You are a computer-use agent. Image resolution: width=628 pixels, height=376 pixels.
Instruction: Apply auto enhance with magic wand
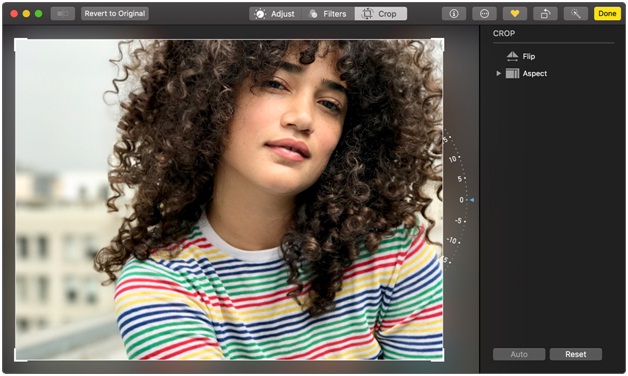tap(576, 14)
